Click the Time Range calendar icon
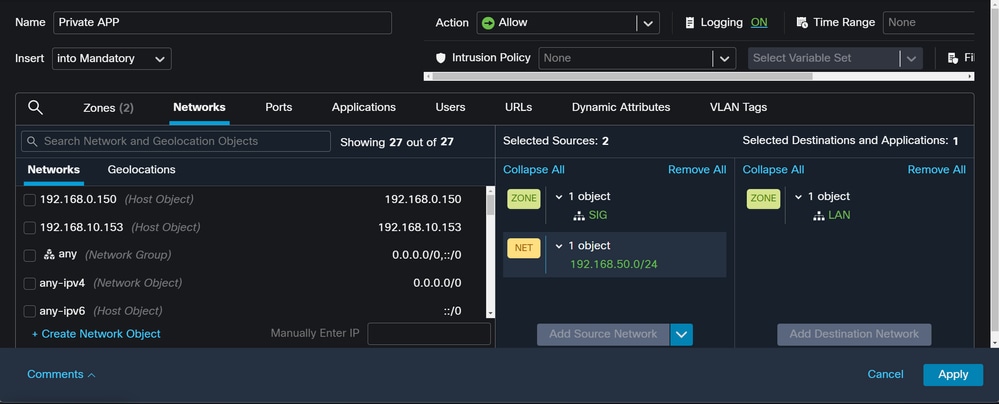Viewport: 999px width, 404px height. (x=802, y=23)
